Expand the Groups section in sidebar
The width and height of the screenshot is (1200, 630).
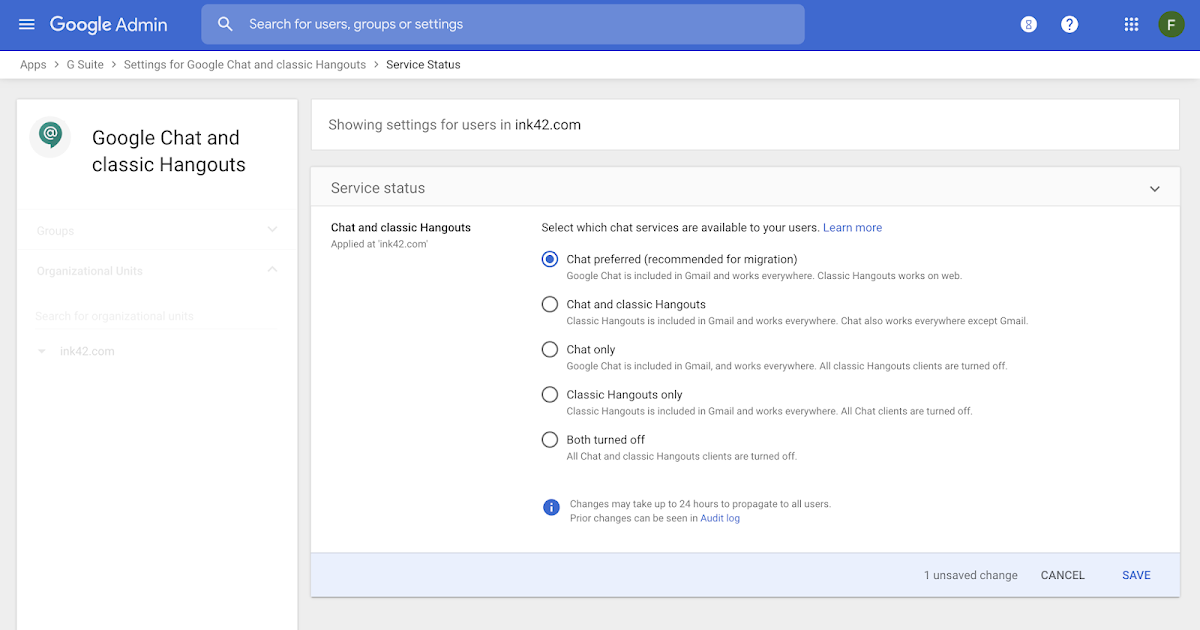(x=272, y=230)
